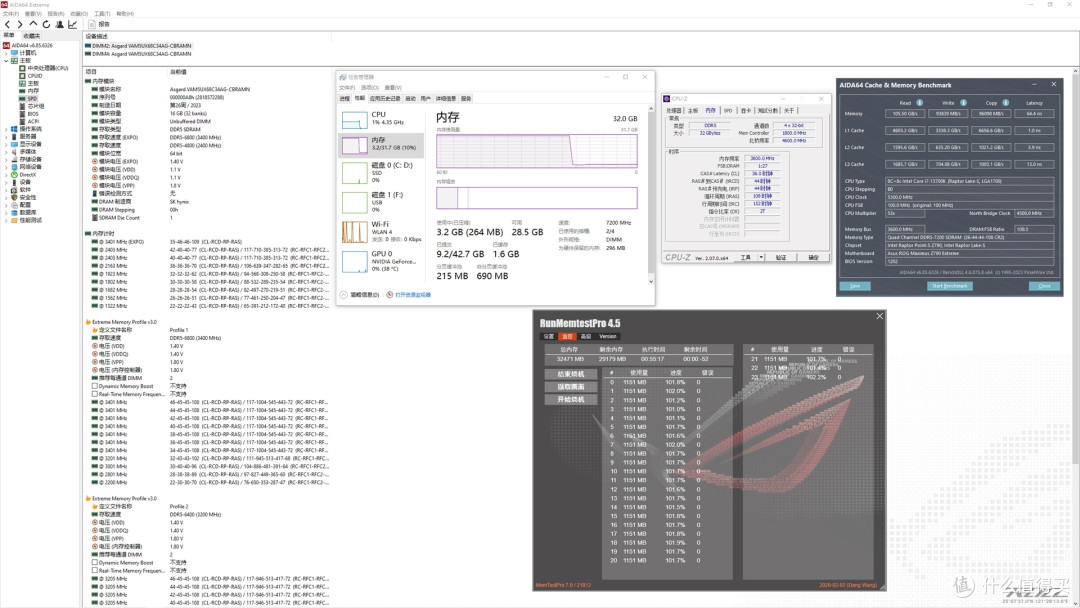Switch to the 进程 tab in Task Manager
Screen dimensions: 1080x608
[x=344, y=98]
